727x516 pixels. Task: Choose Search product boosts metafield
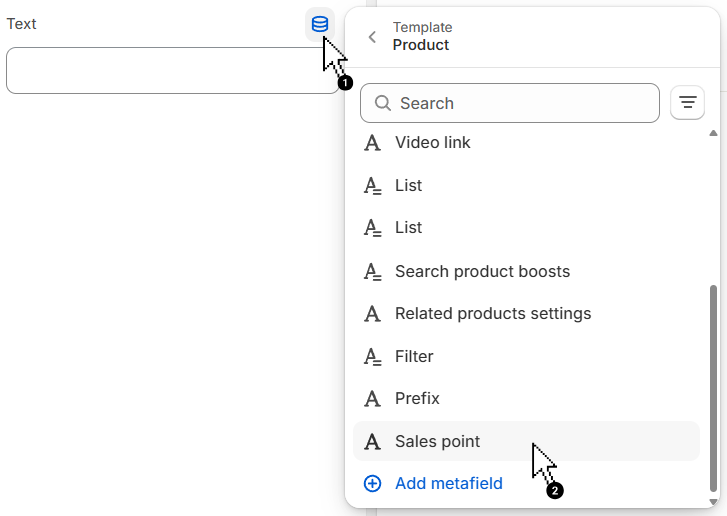coord(482,272)
